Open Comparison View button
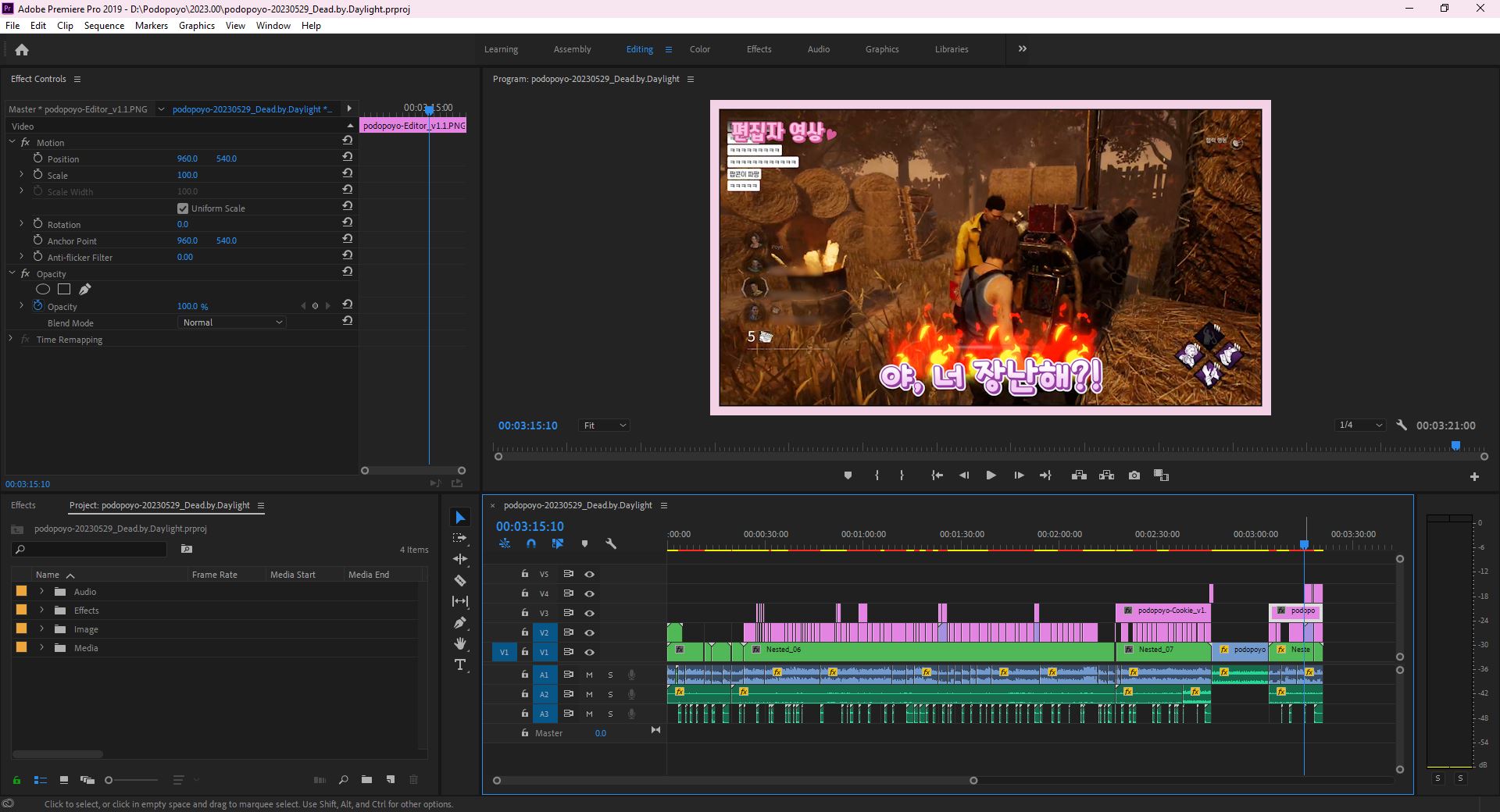This screenshot has width=1500, height=812. (1162, 475)
